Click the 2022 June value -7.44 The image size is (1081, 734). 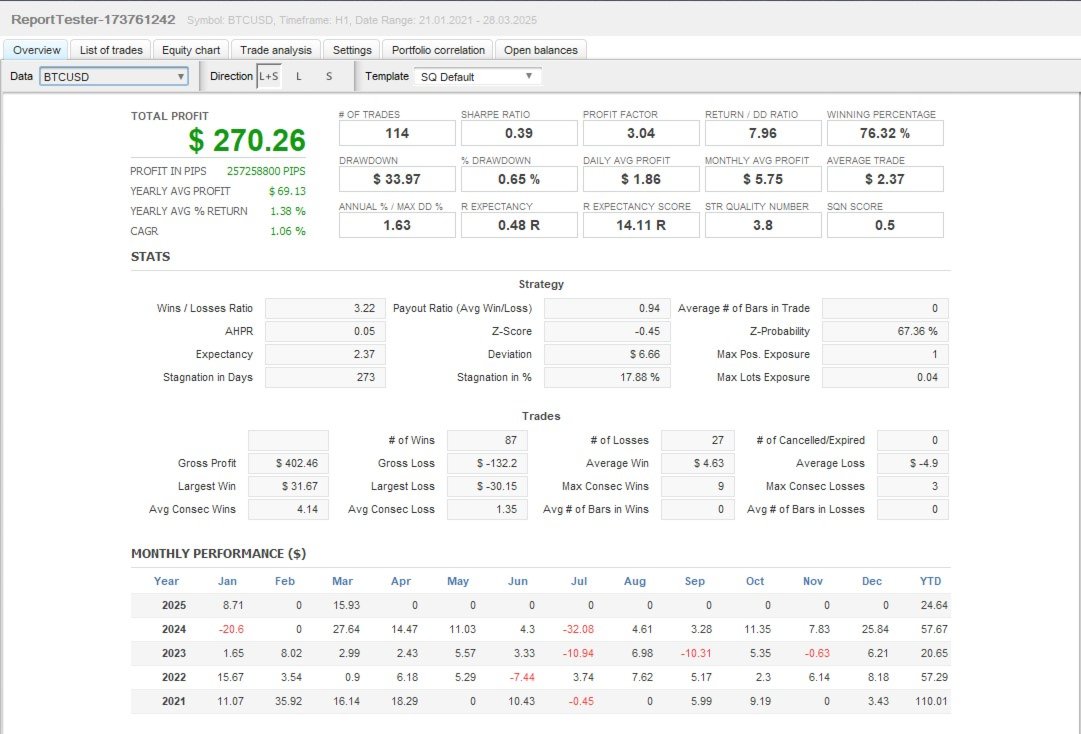[x=522, y=677]
